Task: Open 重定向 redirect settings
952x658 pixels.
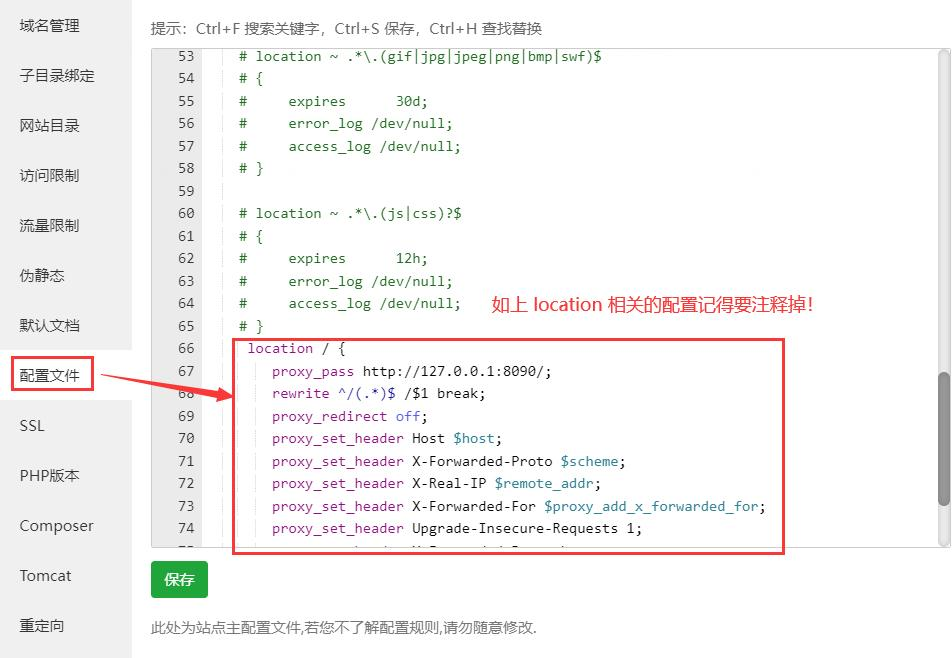Action: 42,626
